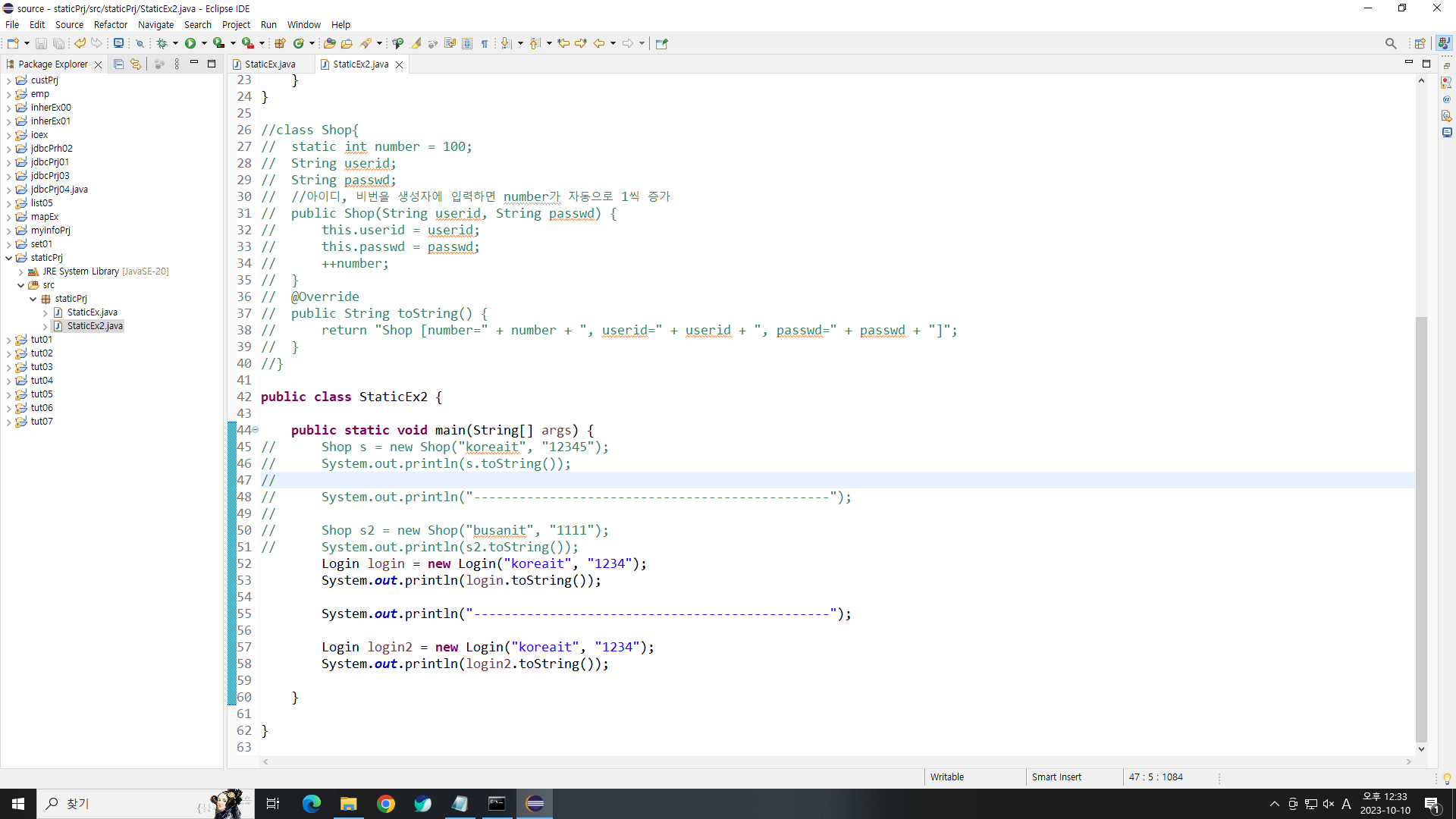Open the Run button dropdown arrow
This screenshot has width=1456, height=819.
click(x=204, y=43)
